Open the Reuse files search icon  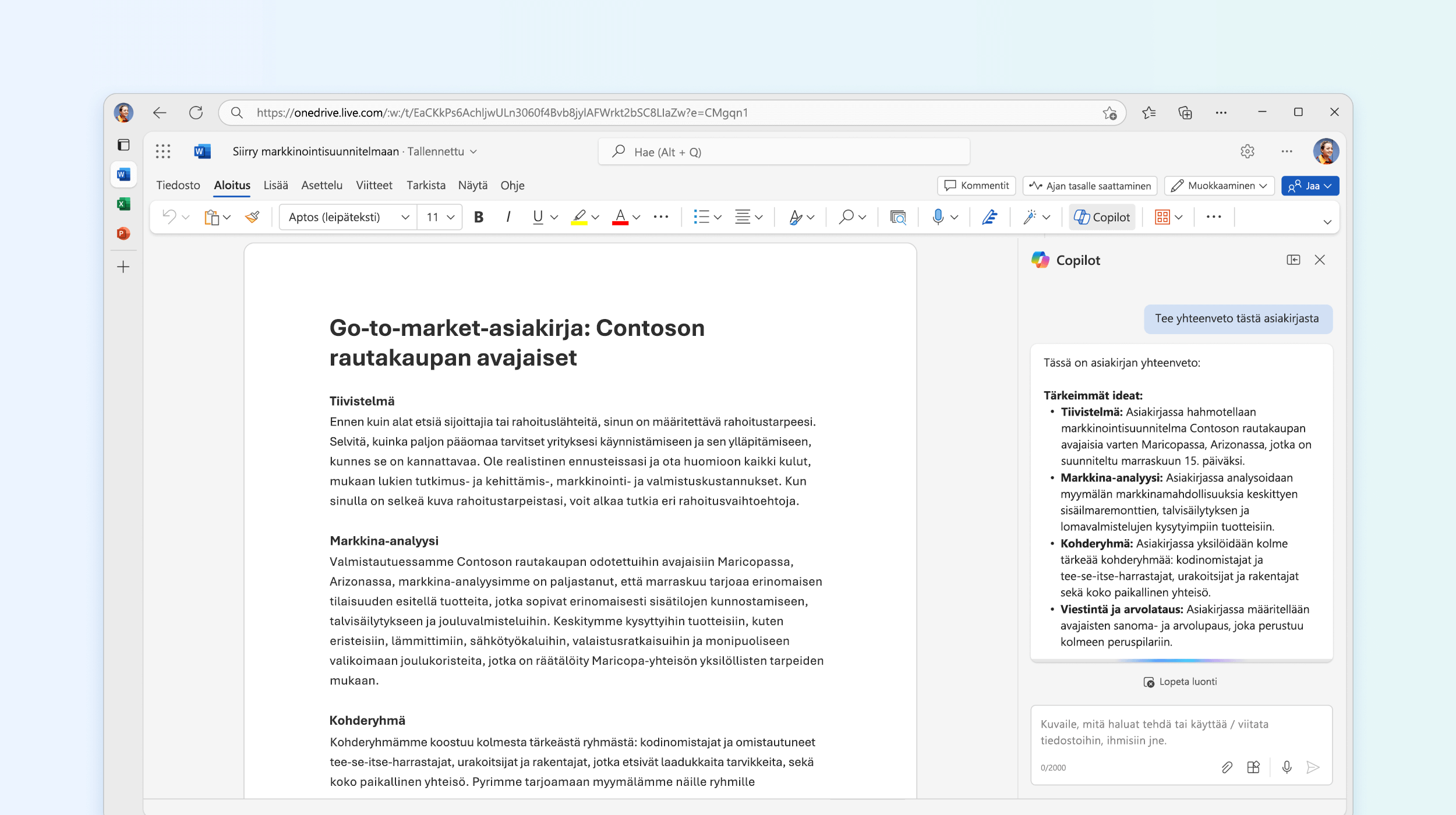898,217
